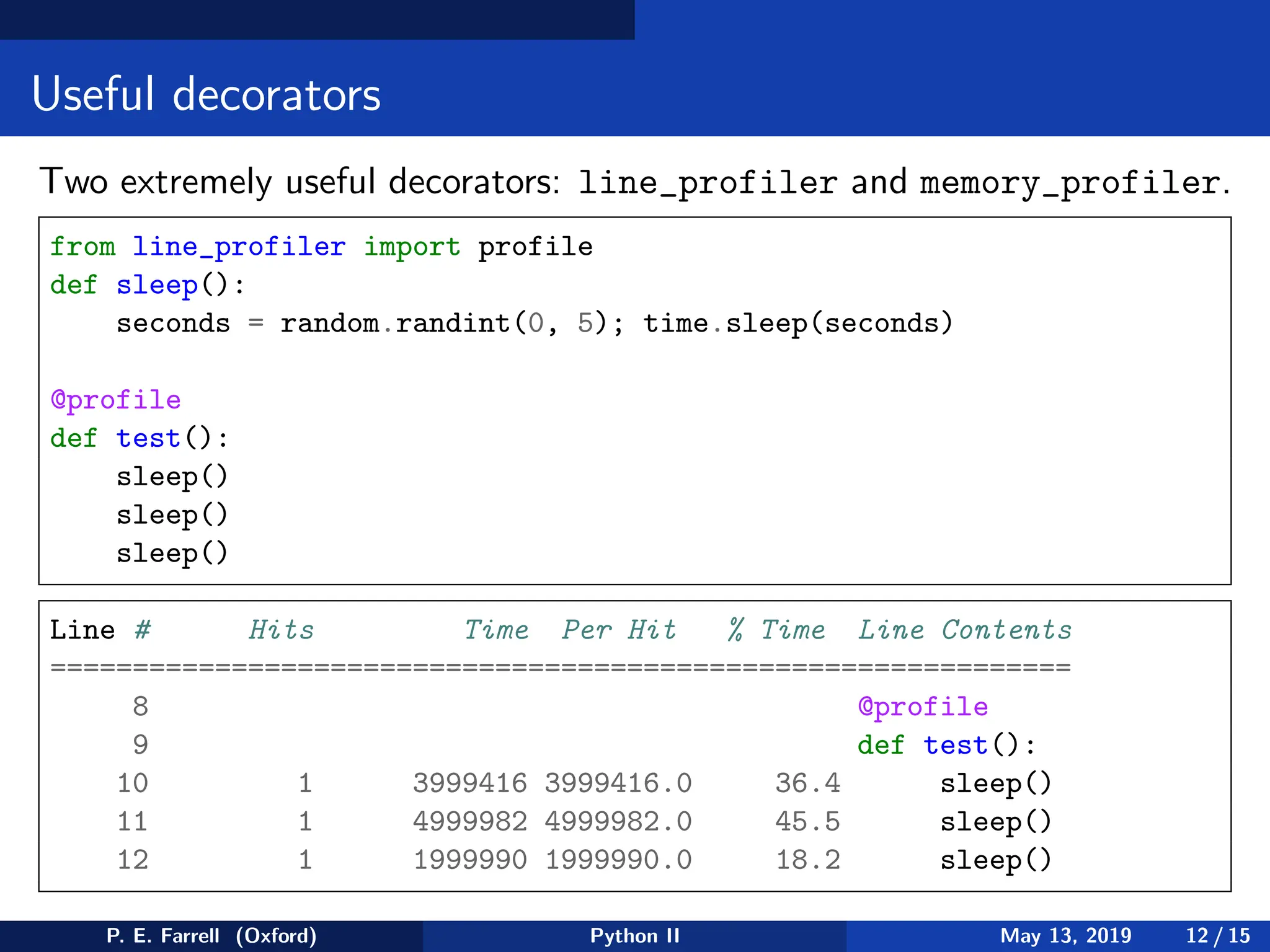Click the 'Line #' column header
Screen dimensions: 1270x952
(100, 630)
